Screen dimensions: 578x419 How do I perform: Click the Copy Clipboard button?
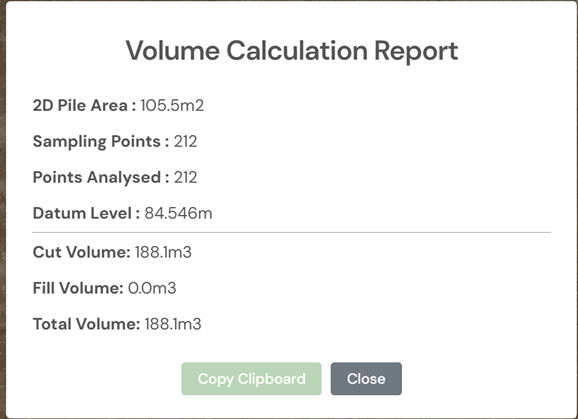(x=251, y=378)
